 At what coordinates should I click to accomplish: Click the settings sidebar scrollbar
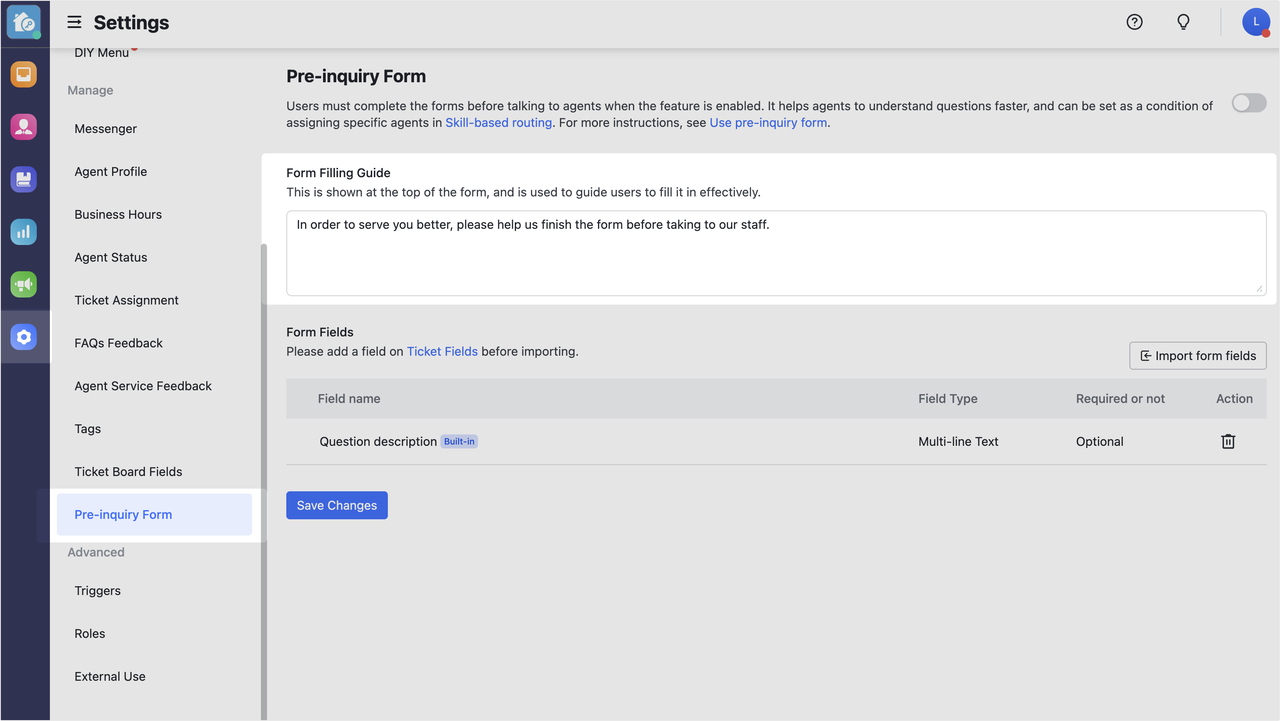pos(264,480)
